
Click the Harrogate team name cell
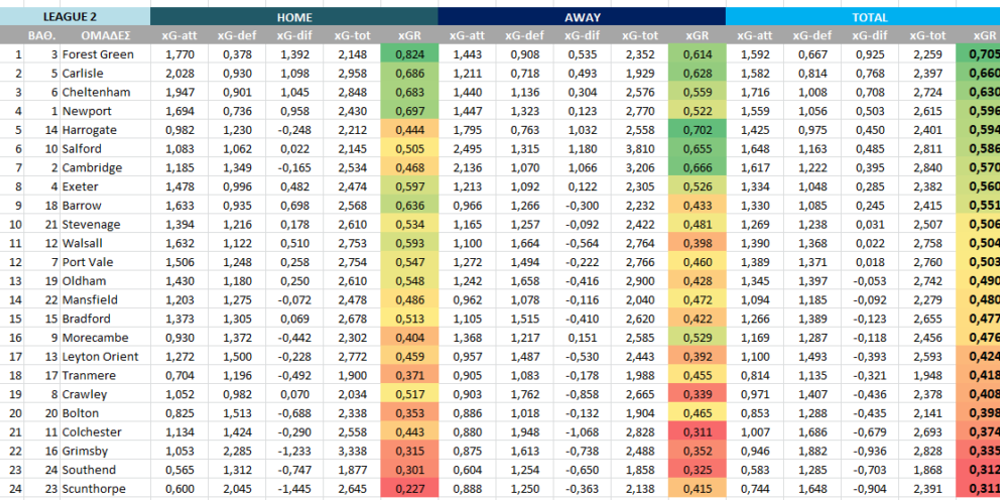pos(91,130)
